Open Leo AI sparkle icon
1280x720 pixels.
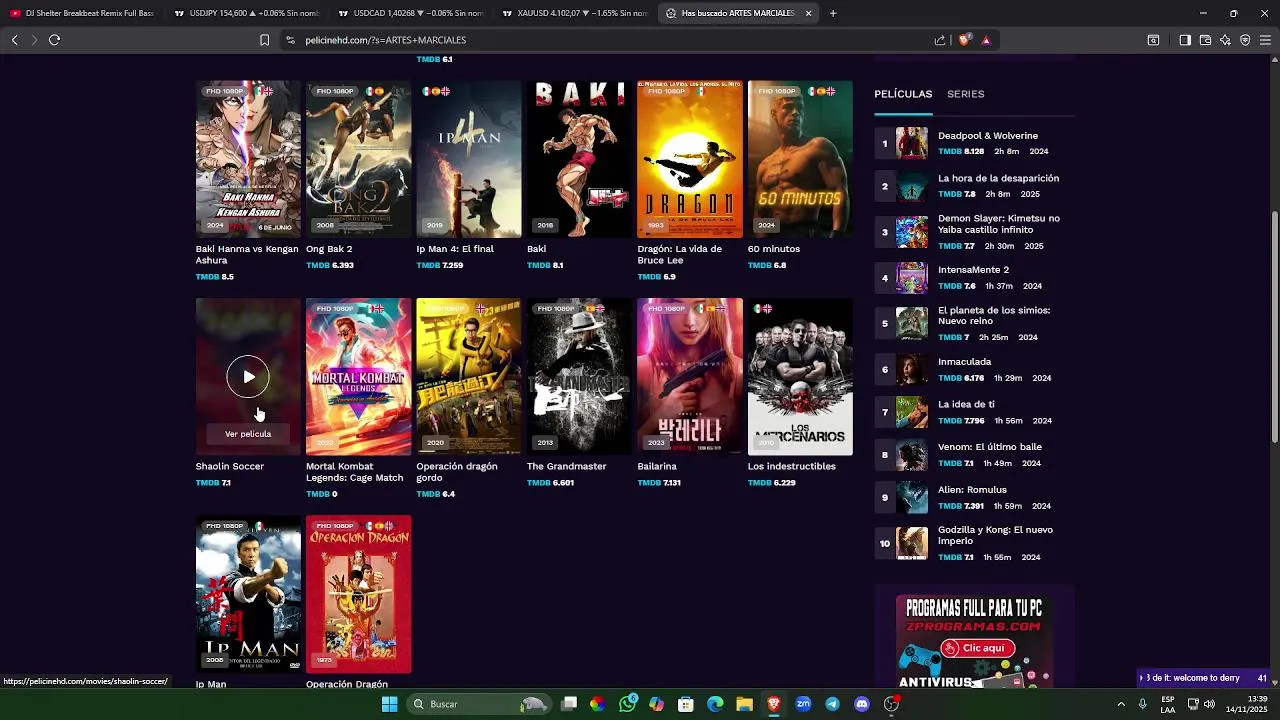1225,40
